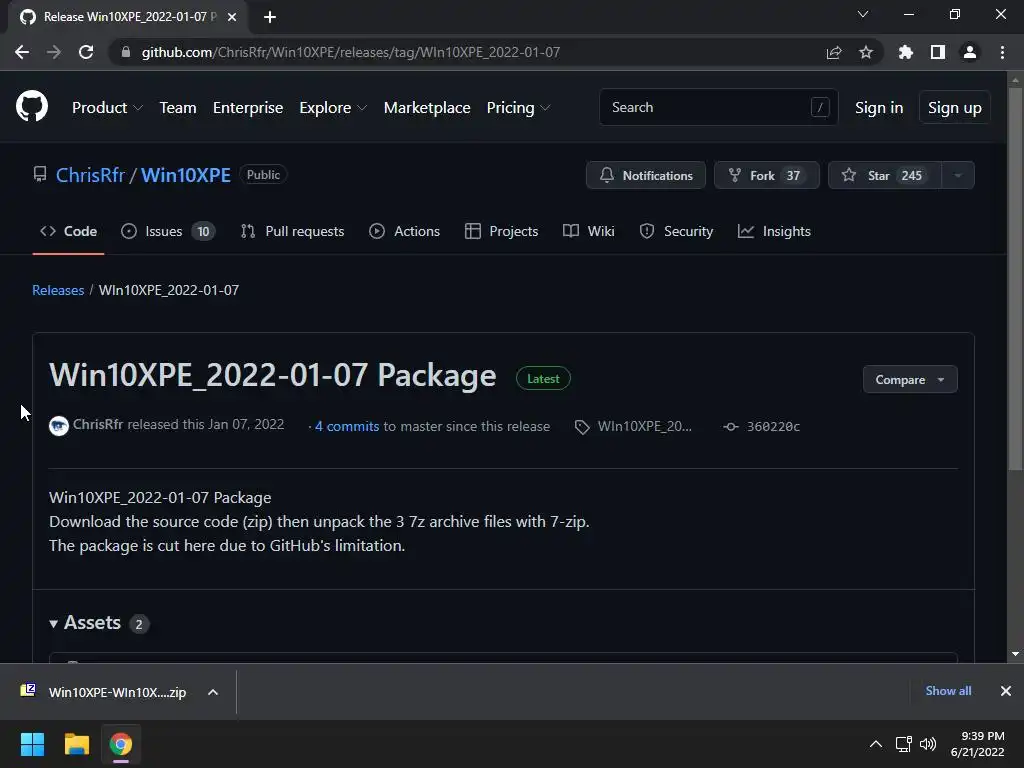Click the browser address bar URL
Viewport: 1024px width, 768px height.
[x=351, y=52]
